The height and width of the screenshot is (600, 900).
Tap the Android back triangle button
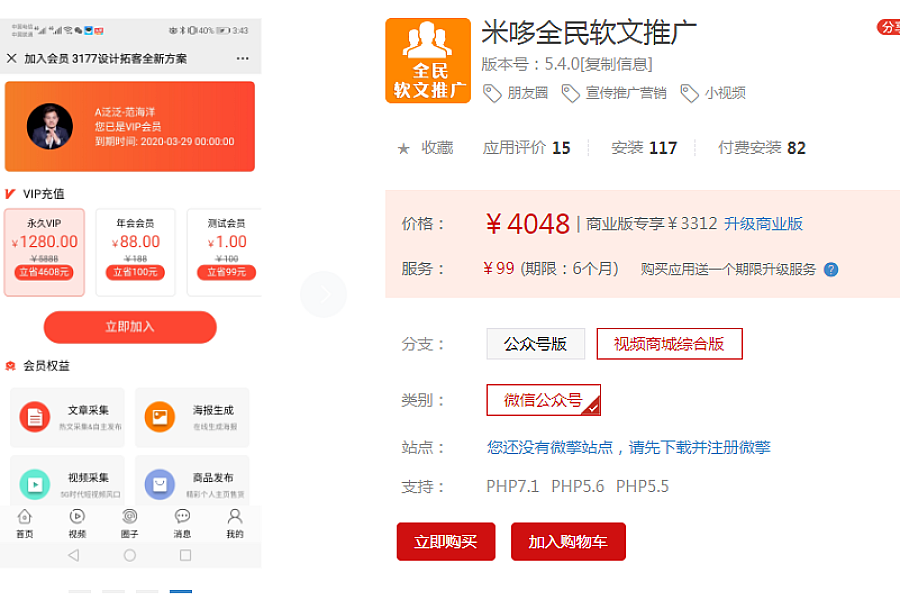(73, 555)
